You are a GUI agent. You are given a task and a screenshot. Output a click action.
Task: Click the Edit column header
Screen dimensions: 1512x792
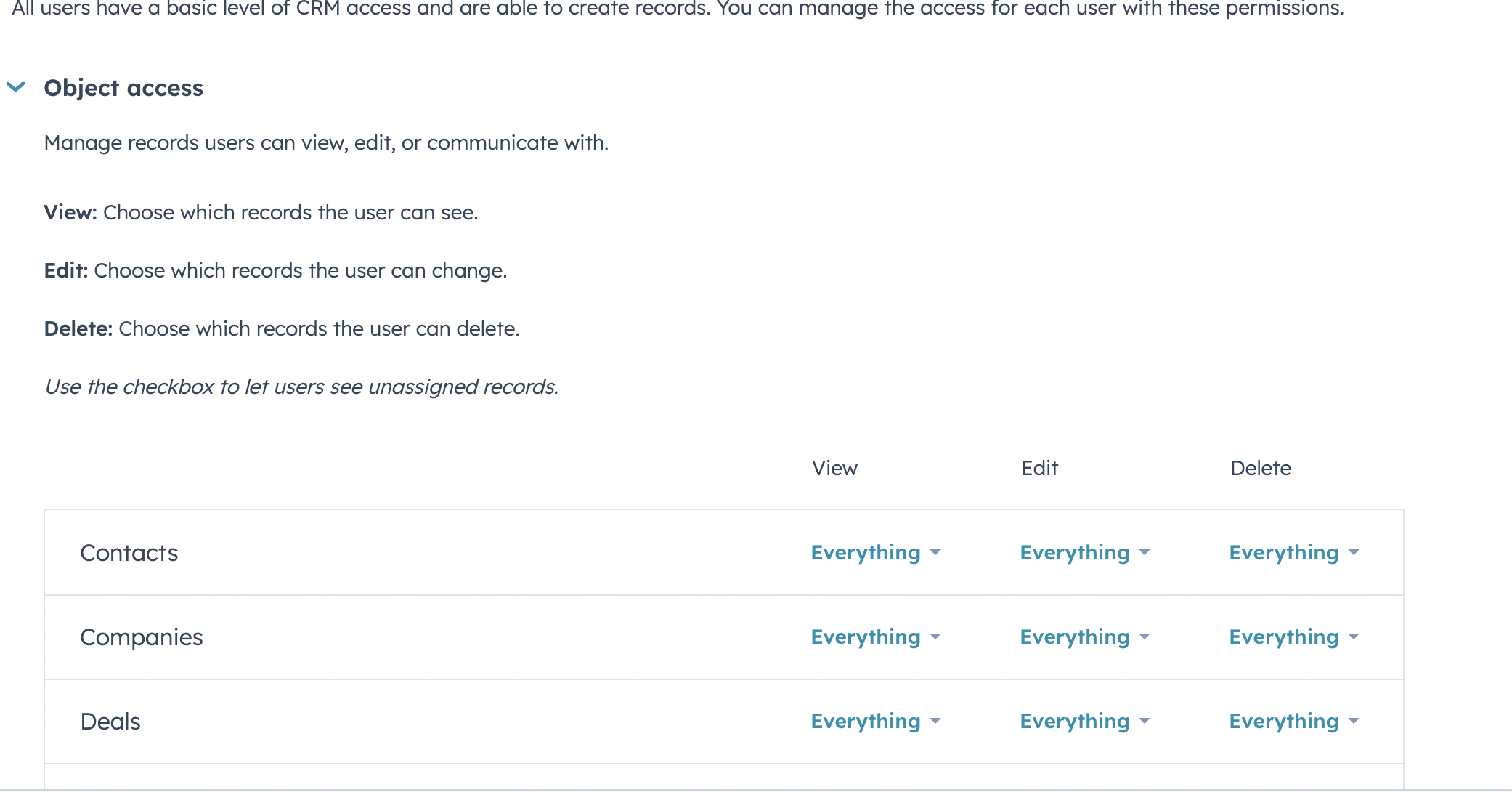click(x=1039, y=468)
